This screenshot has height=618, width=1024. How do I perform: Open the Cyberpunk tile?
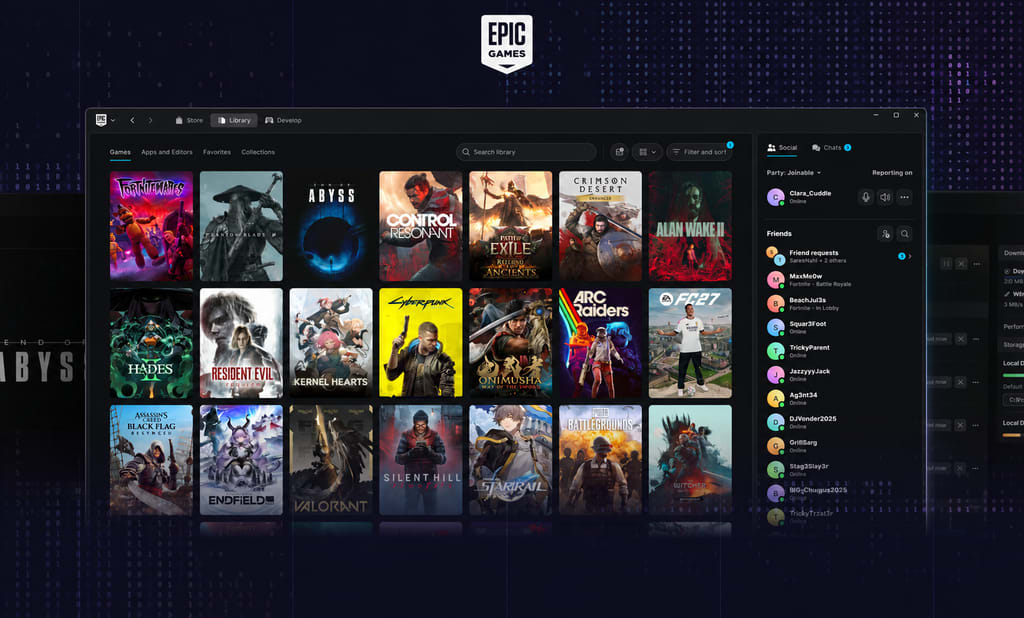tap(421, 343)
